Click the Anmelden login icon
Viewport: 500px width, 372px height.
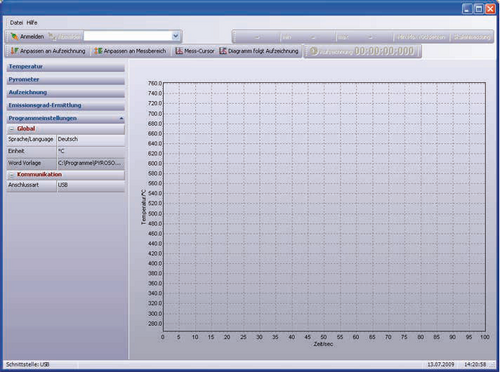[x=14, y=36]
